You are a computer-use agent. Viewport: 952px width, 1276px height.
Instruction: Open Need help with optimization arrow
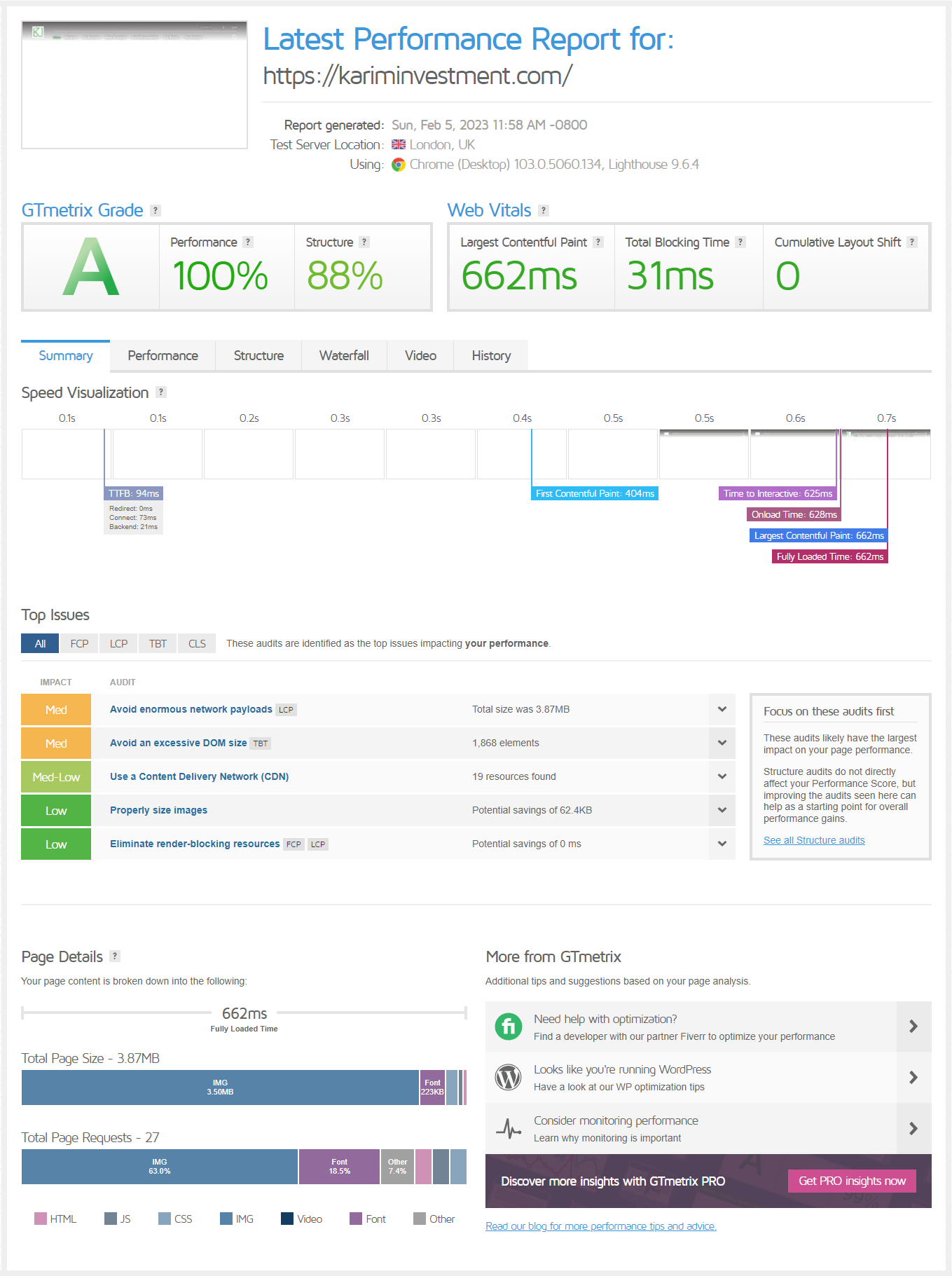(x=913, y=1027)
